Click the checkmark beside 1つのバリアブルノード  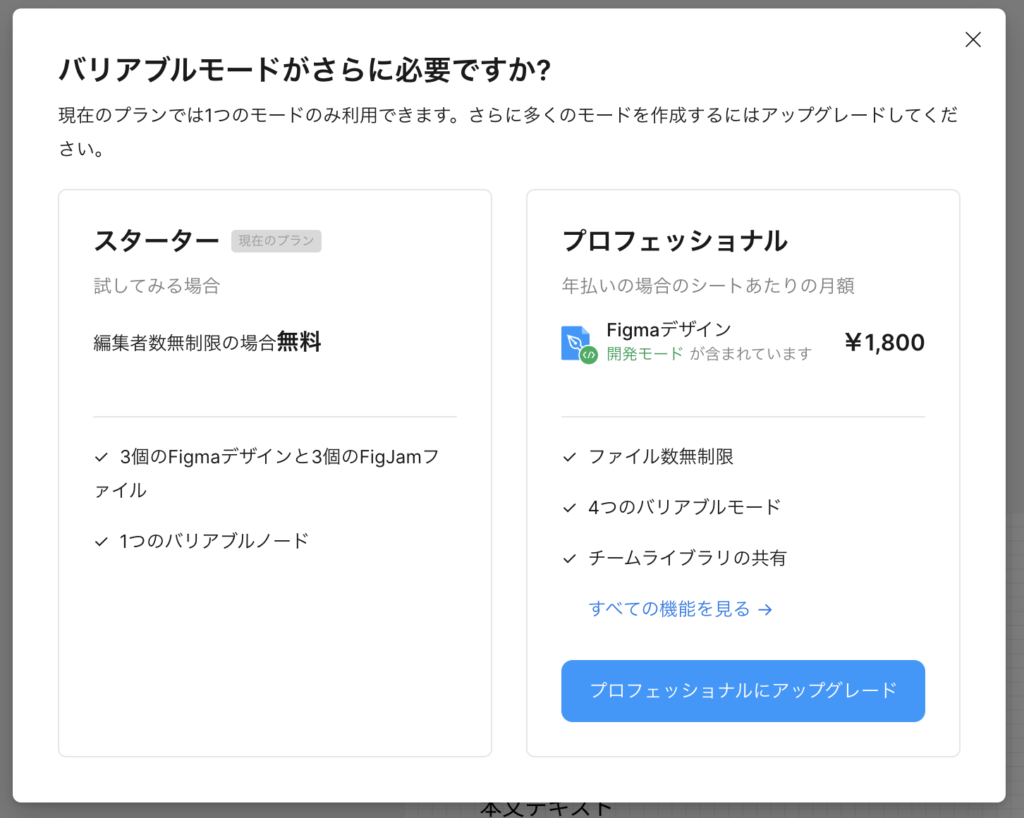101,541
